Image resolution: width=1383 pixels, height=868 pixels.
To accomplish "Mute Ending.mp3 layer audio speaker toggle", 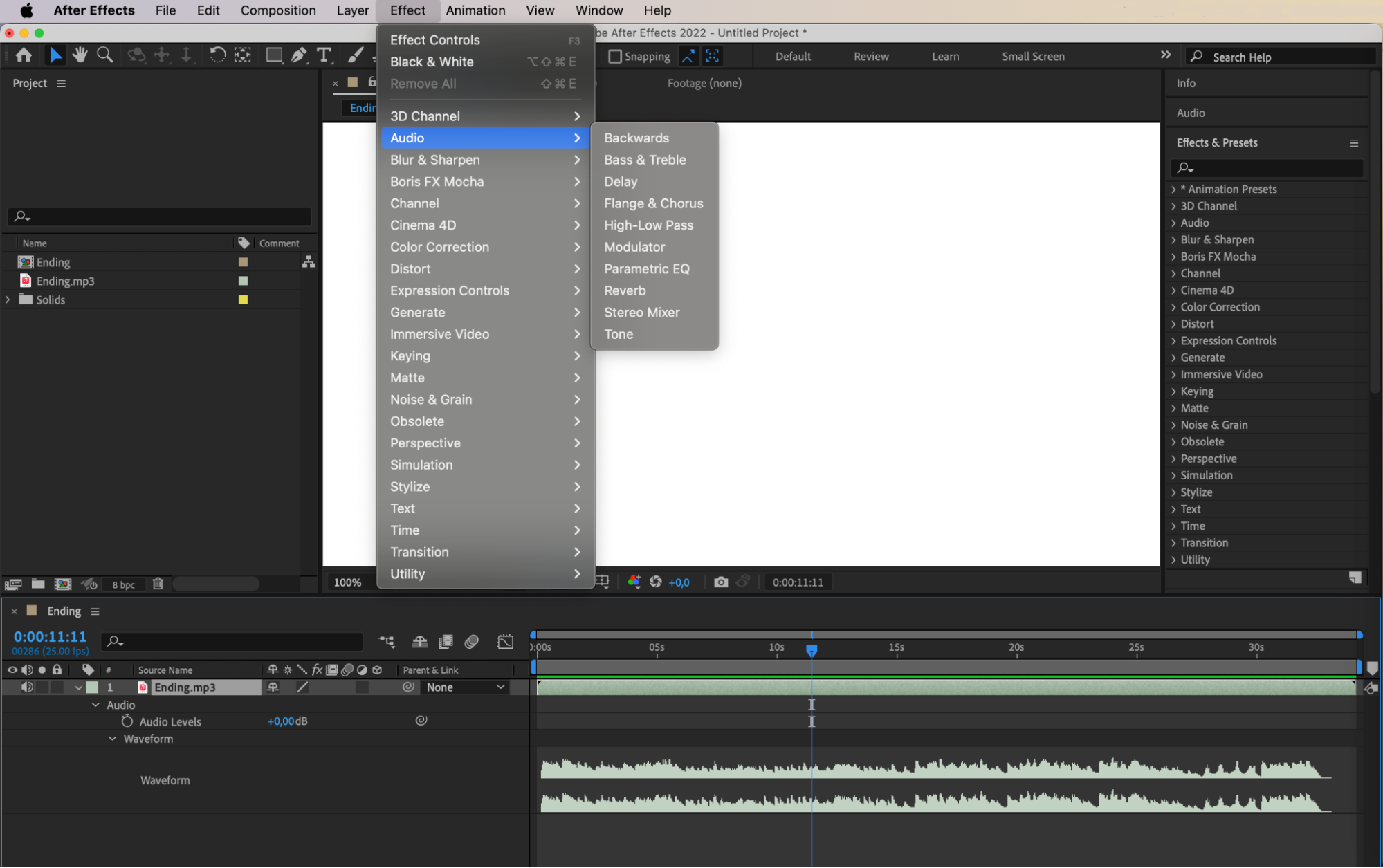I will (27, 687).
